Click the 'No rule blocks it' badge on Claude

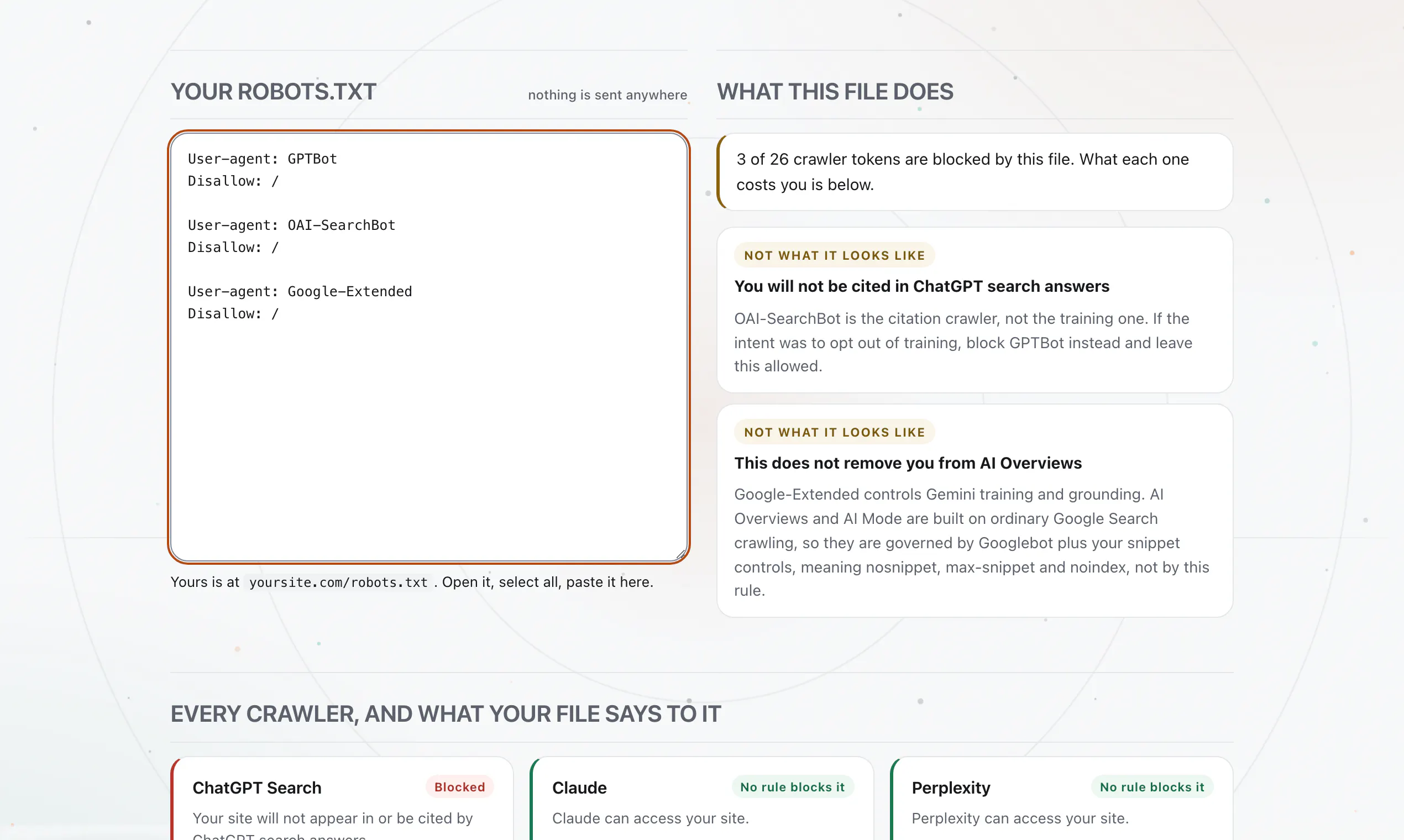pos(793,787)
